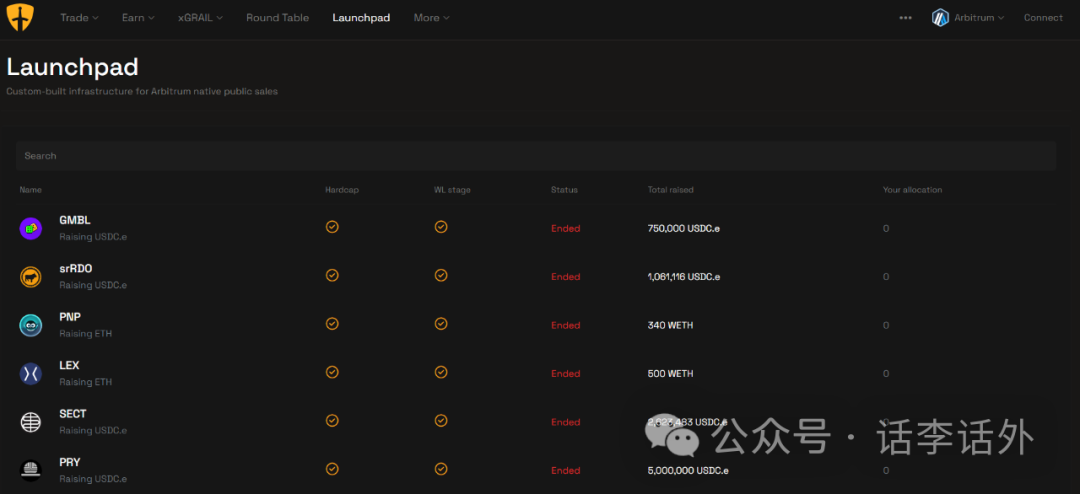Click PRY Hardcap check icon
Screen dimensions: 1080x494
click(x=332, y=469)
